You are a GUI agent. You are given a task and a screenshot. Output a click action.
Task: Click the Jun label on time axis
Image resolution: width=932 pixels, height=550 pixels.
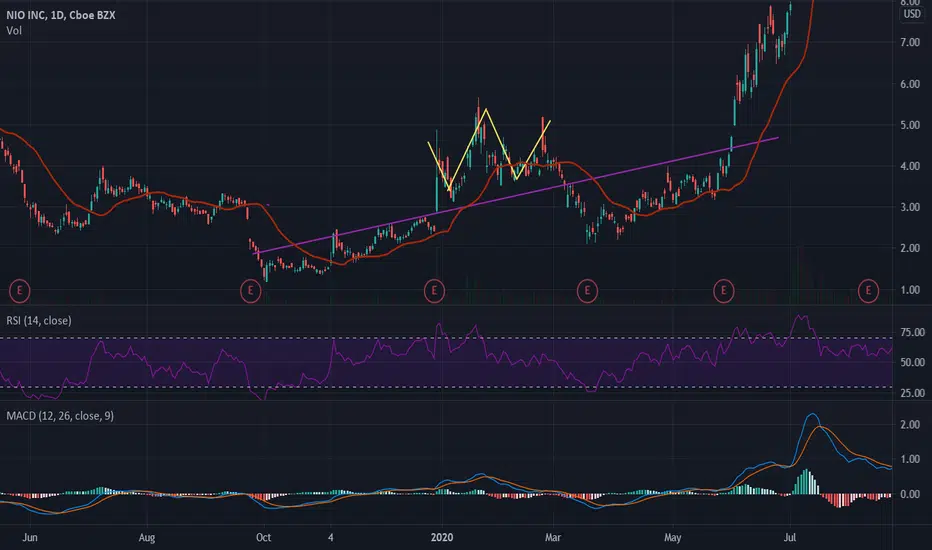30,538
